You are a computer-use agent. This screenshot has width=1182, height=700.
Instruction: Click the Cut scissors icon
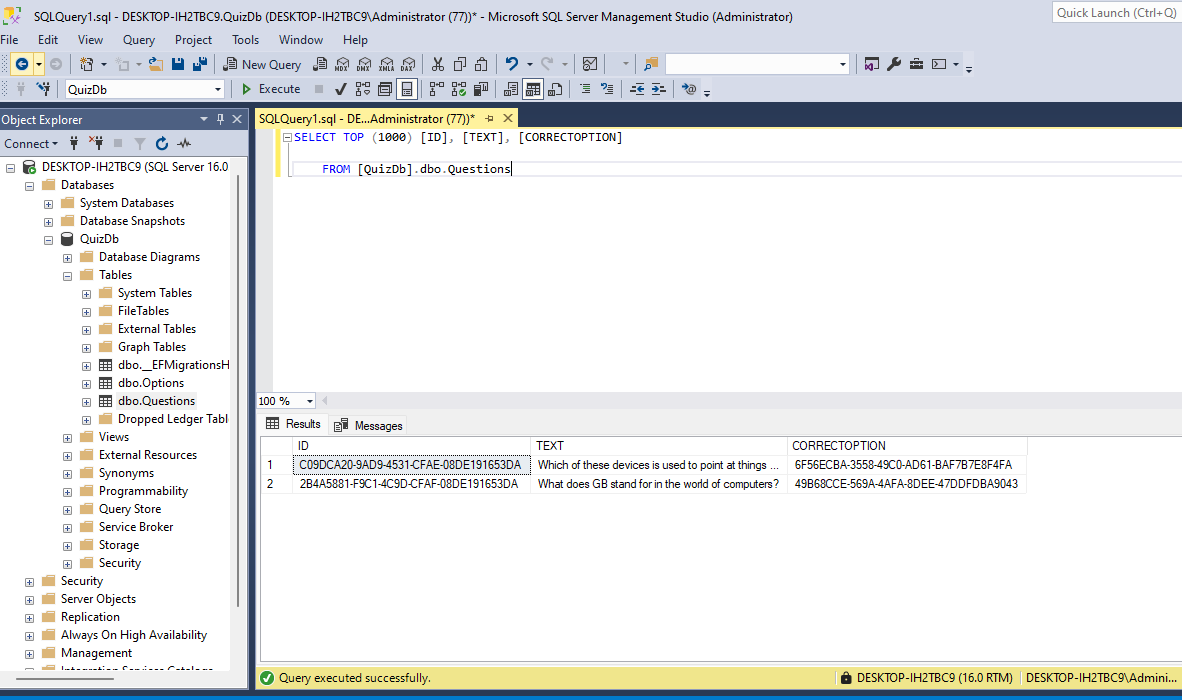(437, 64)
